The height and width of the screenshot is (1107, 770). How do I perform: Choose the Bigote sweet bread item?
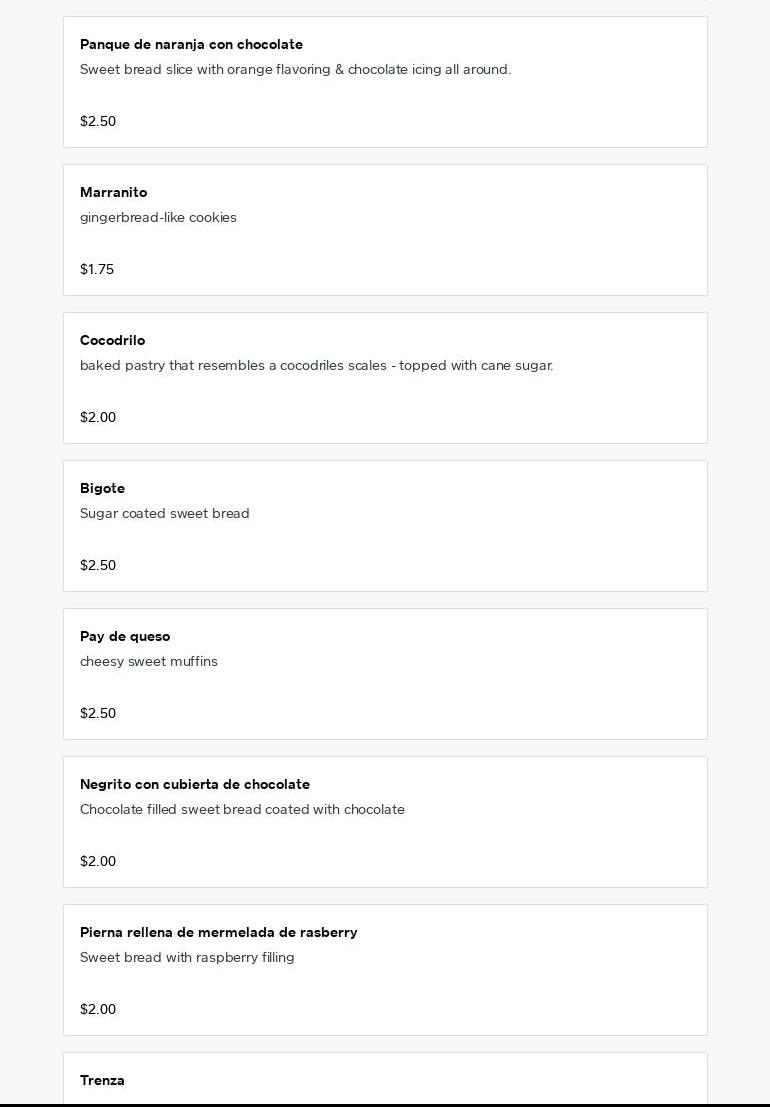(385, 526)
